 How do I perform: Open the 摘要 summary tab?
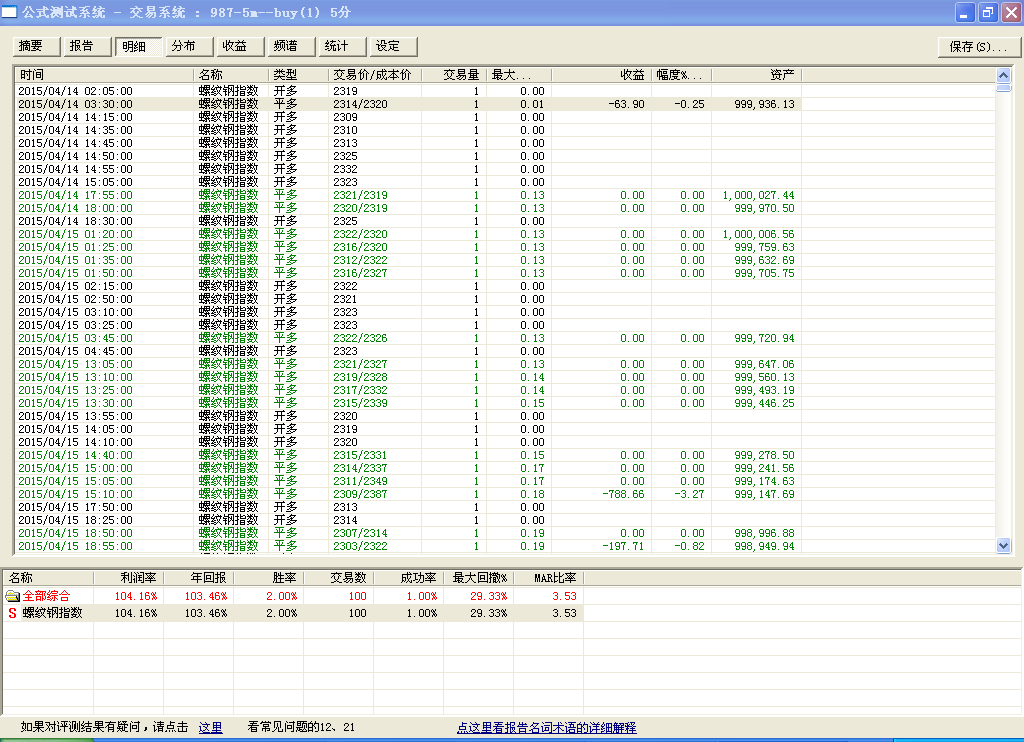click(x=37, y=46)
